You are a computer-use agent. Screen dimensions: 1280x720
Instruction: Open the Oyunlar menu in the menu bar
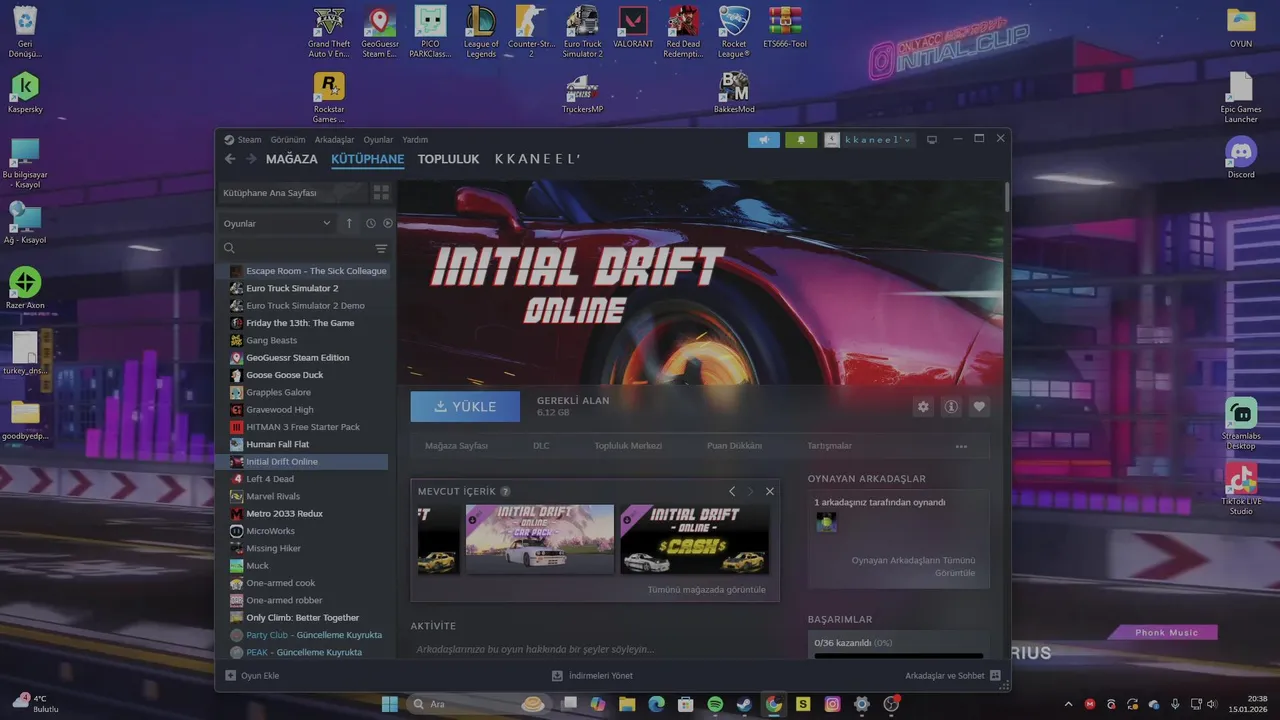378,140
